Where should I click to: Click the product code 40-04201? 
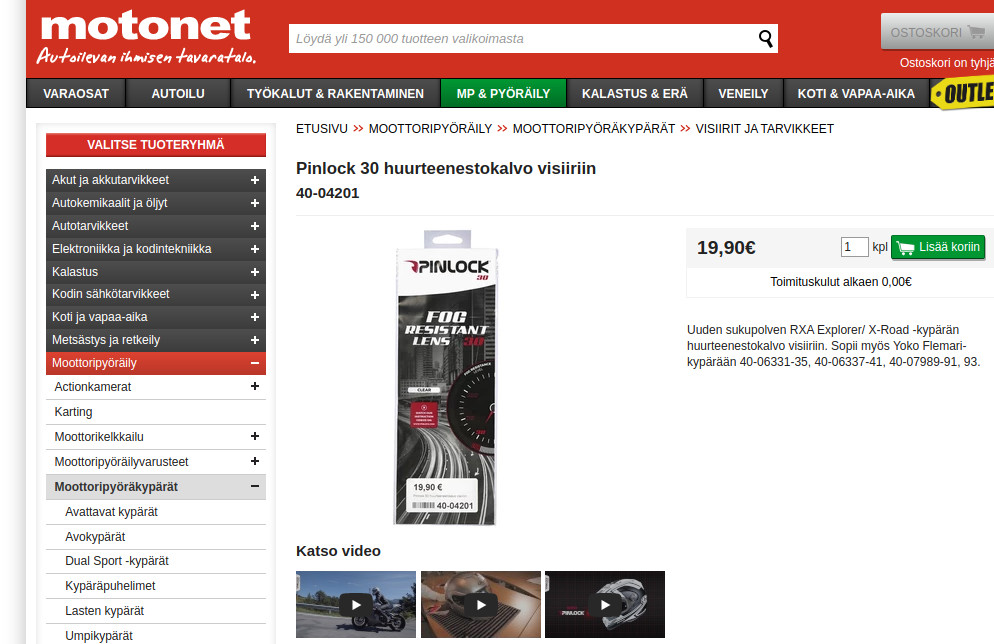[328, 193]
